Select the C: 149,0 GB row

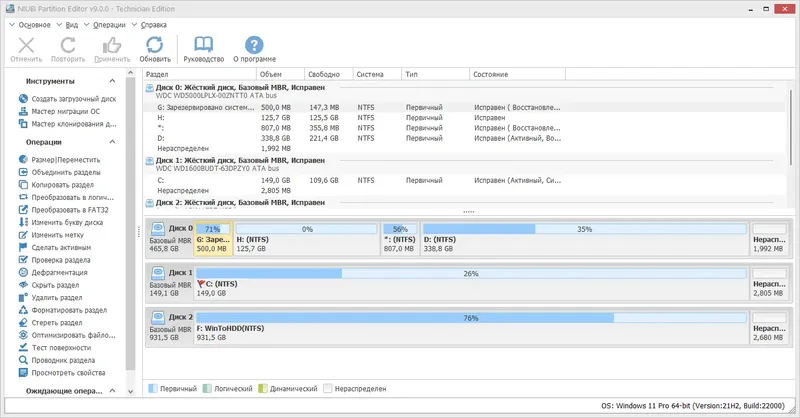(464, 181)
